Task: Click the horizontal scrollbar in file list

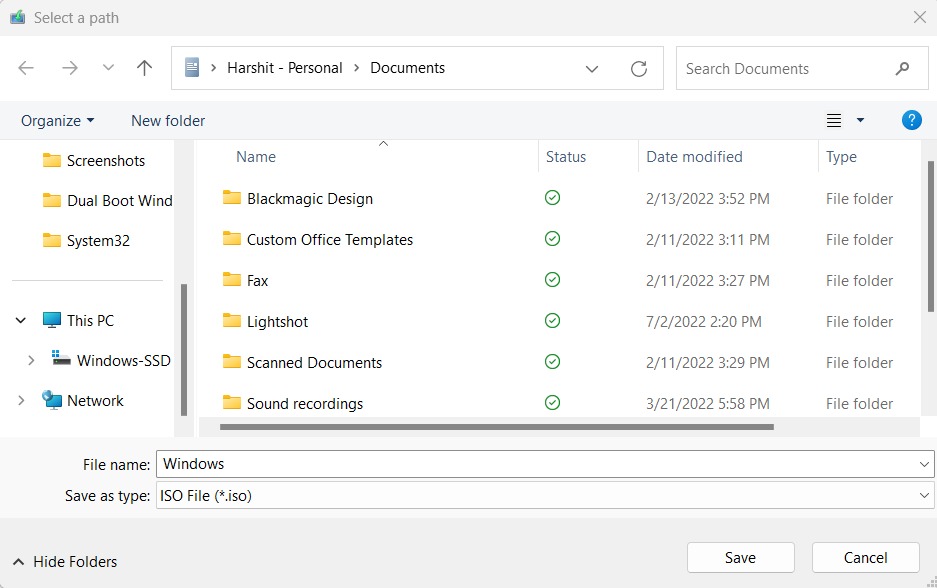Action: (496, 427)
